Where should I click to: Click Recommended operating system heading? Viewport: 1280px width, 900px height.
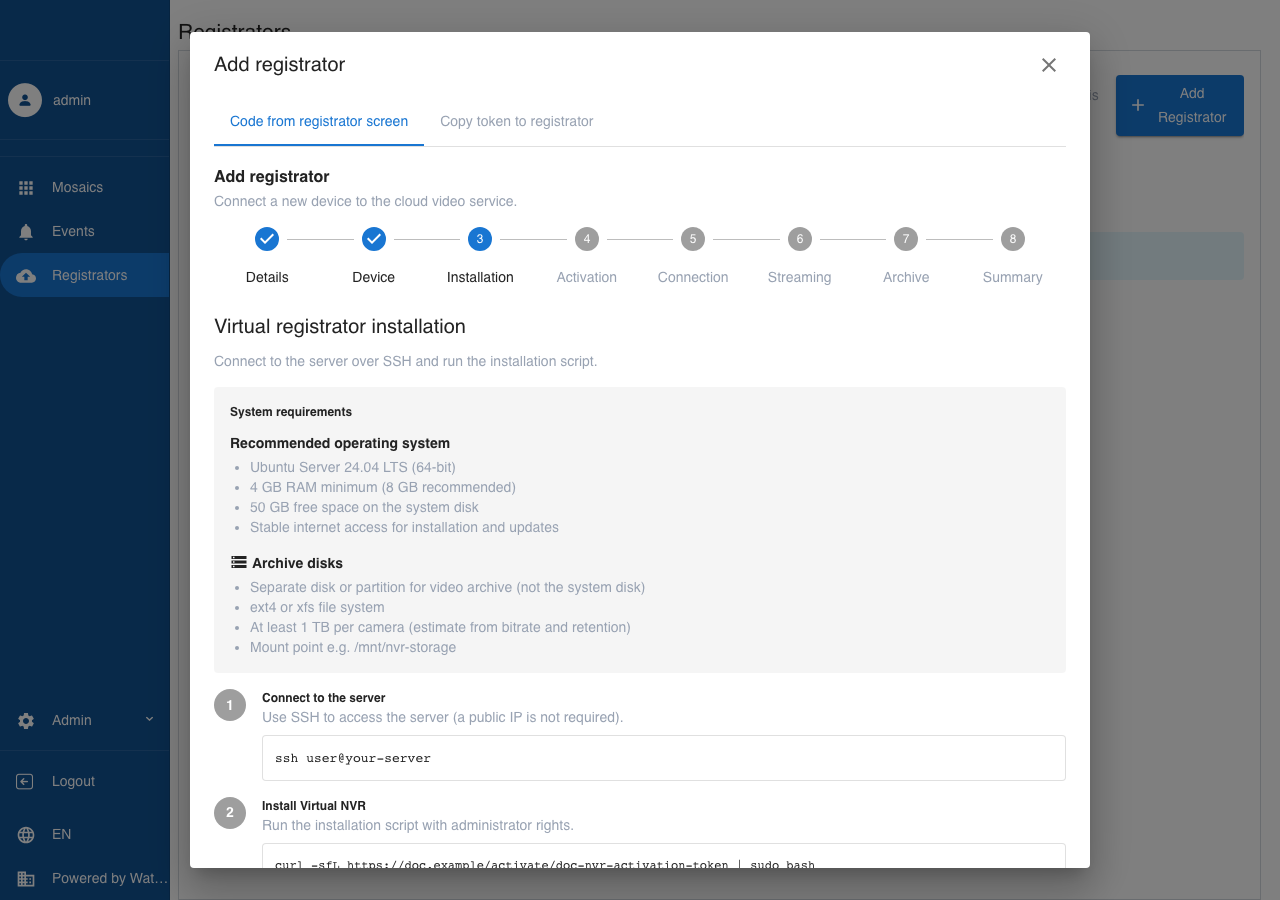click(340, 443)
